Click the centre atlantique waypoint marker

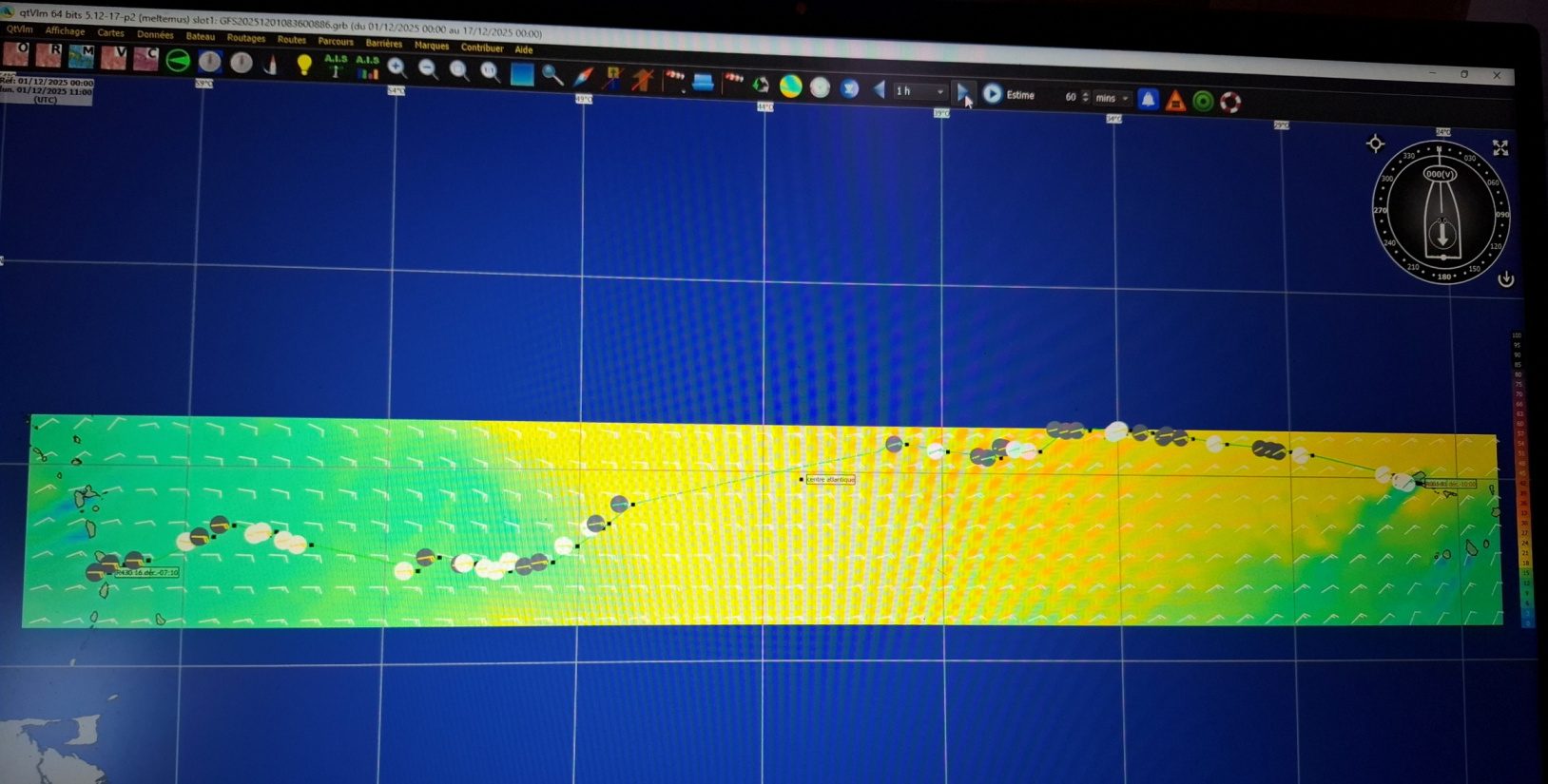coord(802,479)
